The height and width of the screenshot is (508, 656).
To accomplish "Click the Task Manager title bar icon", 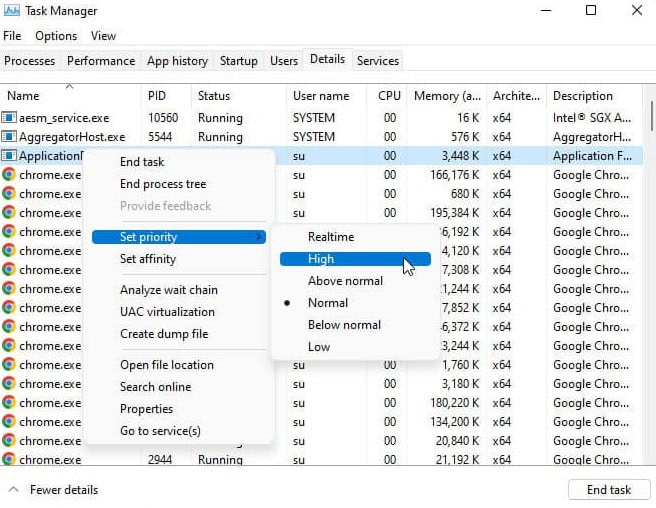I will click(x=11, y=10).
